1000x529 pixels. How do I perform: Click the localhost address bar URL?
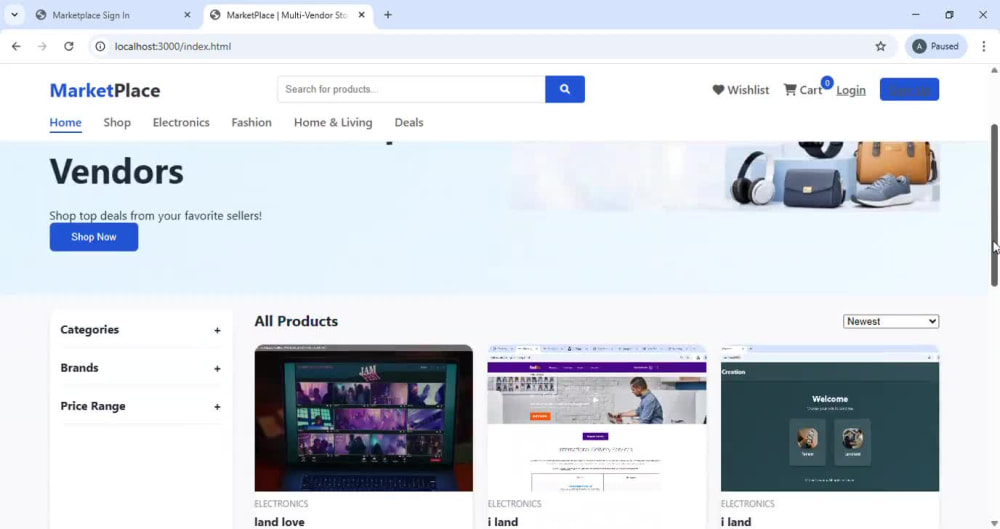[173, 46]
